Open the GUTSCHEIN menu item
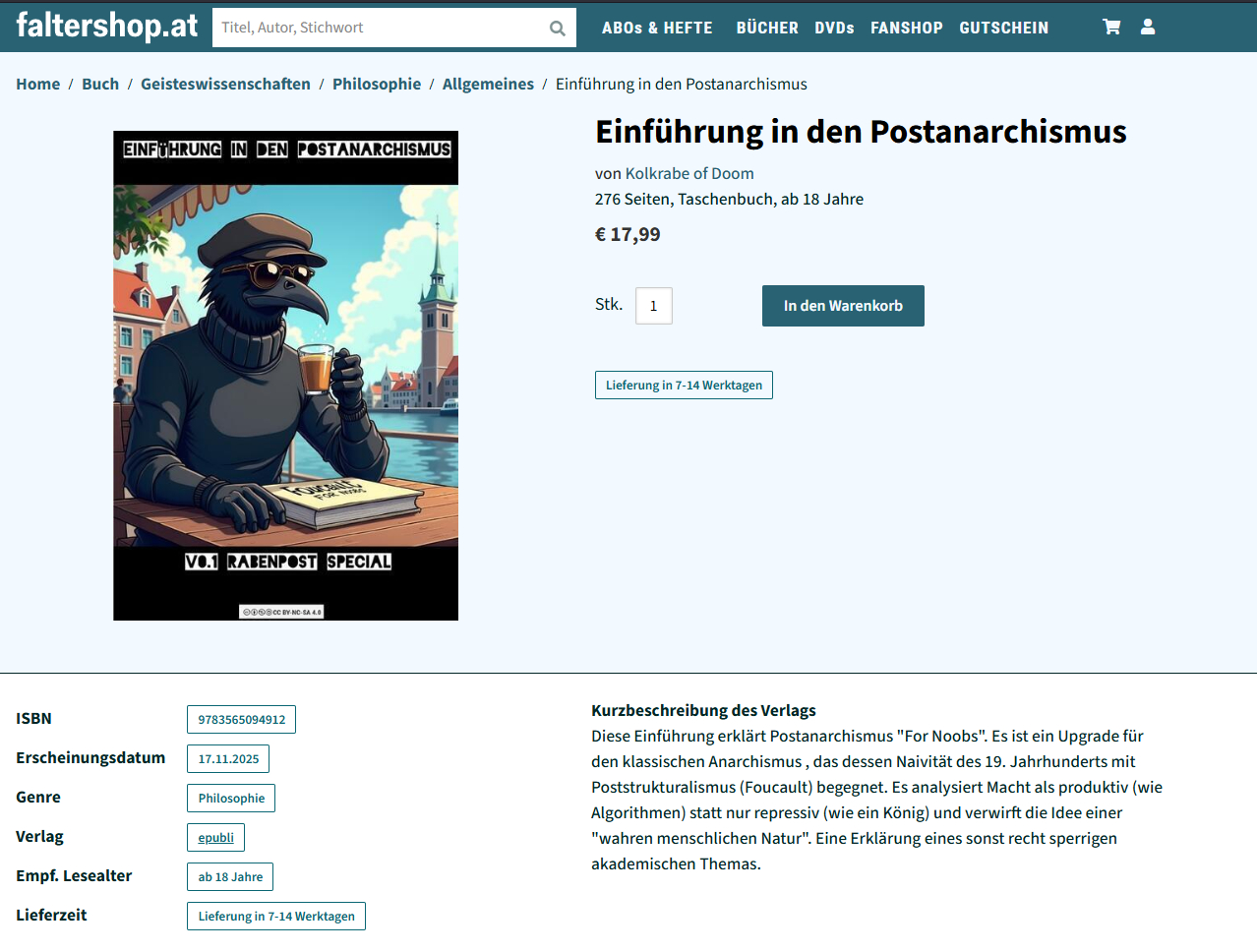Viewport: 1257px width, 952px height. pos(1004,29)
